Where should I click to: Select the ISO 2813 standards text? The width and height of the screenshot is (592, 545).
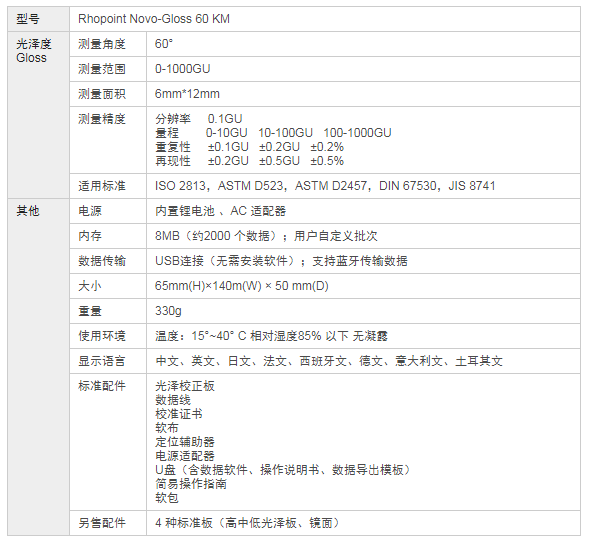[325, 186]
